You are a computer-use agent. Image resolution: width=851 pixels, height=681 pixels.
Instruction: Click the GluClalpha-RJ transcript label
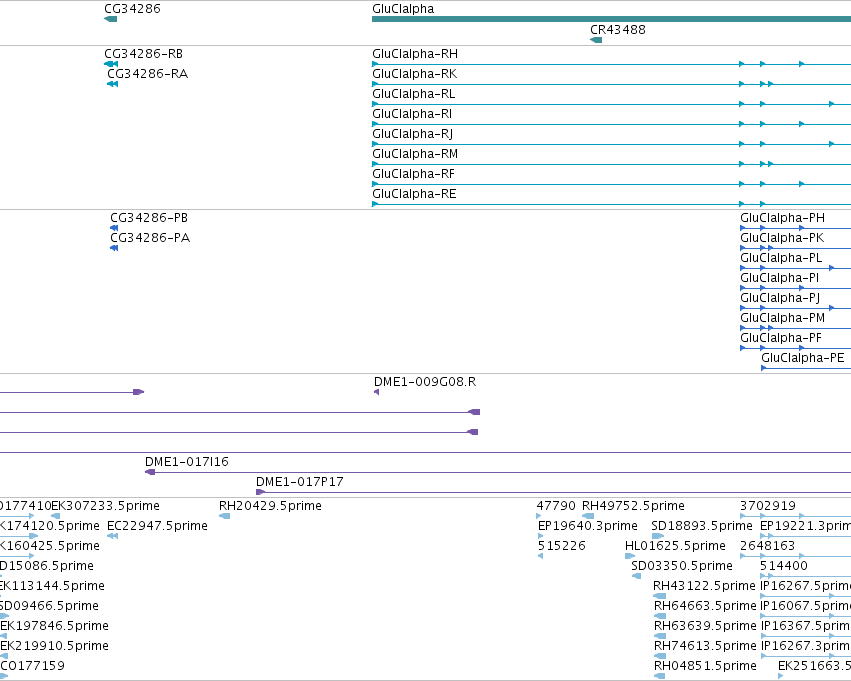(x=412, y=134)
